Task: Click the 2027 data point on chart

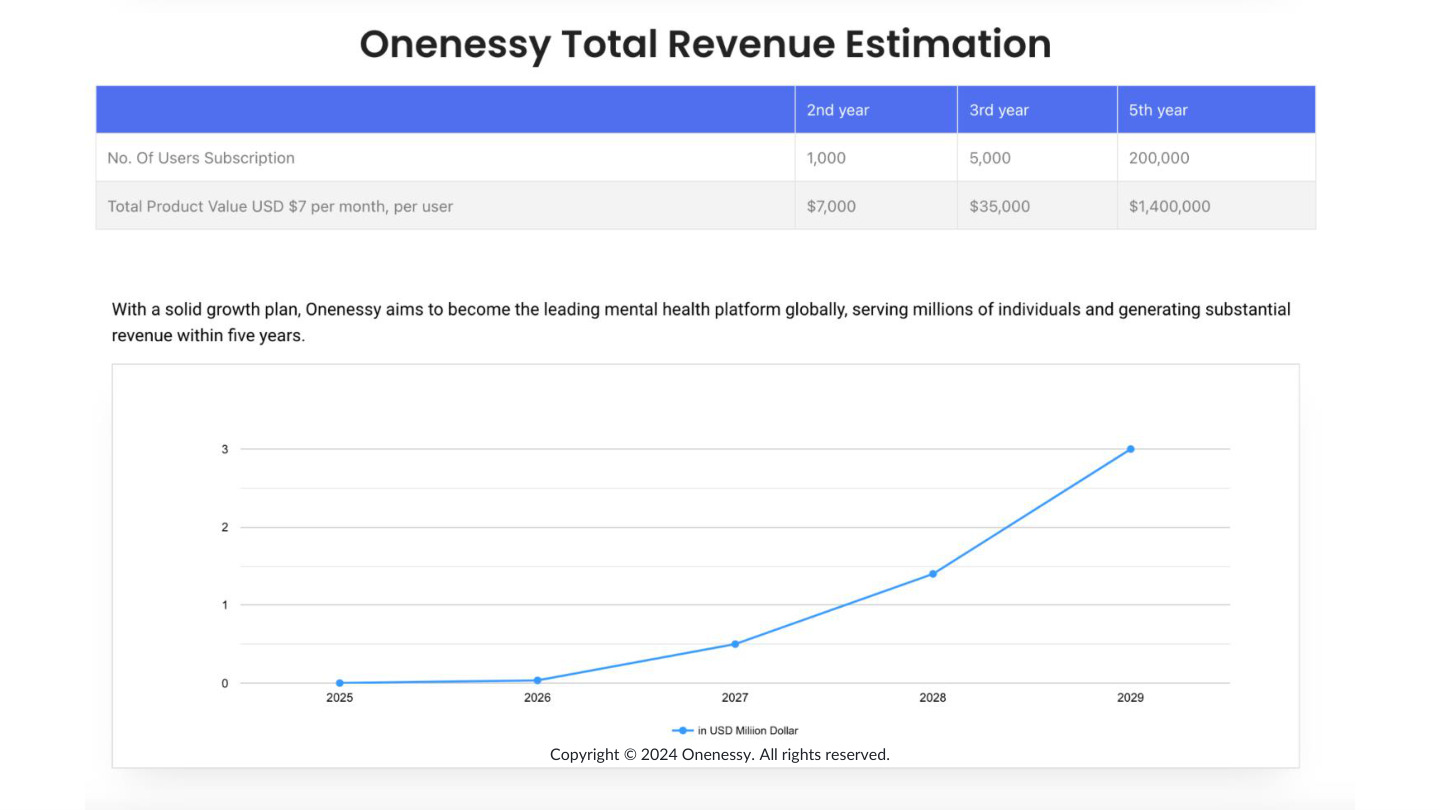Action: [x=735, y=644]
